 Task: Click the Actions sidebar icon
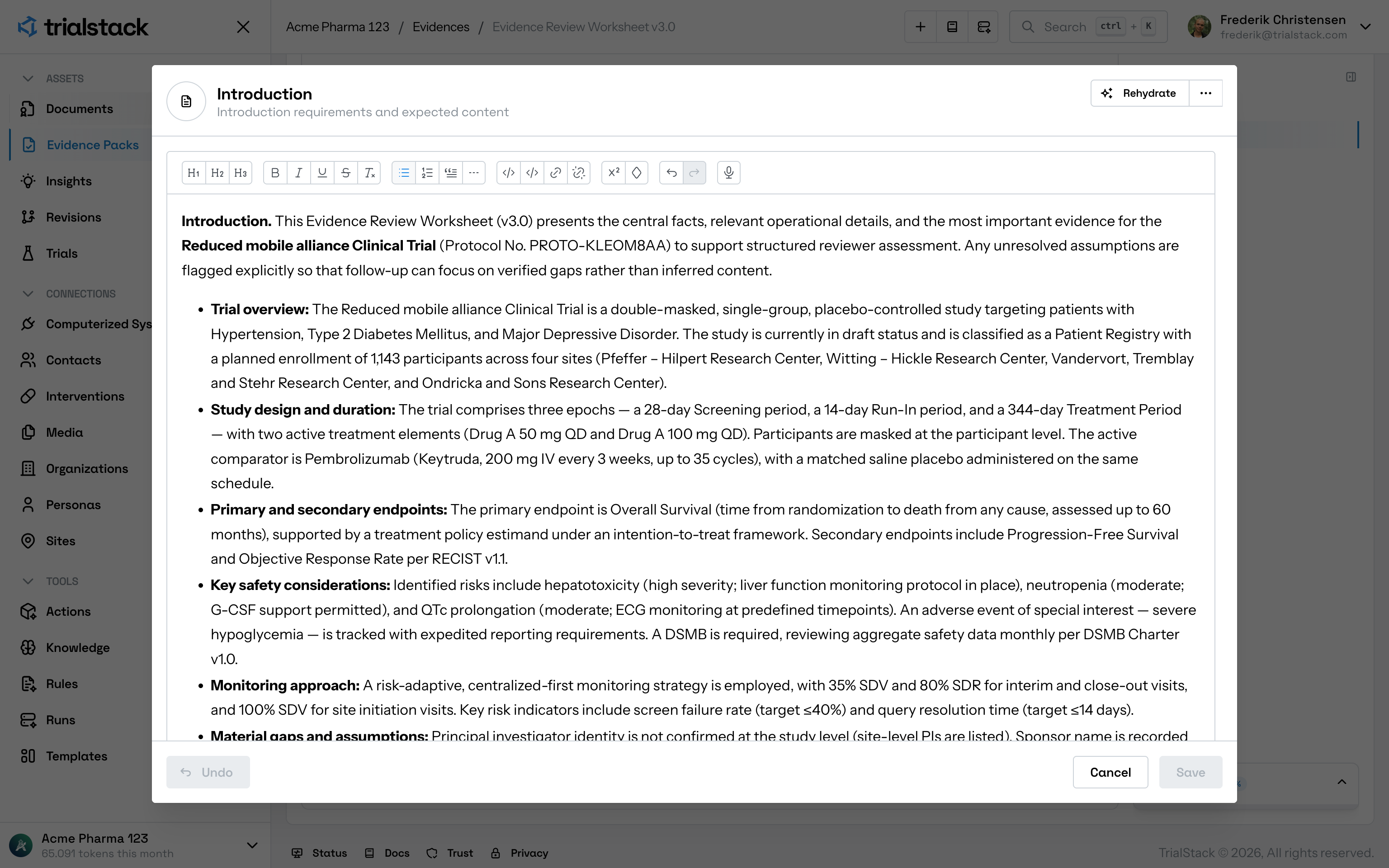28,611
